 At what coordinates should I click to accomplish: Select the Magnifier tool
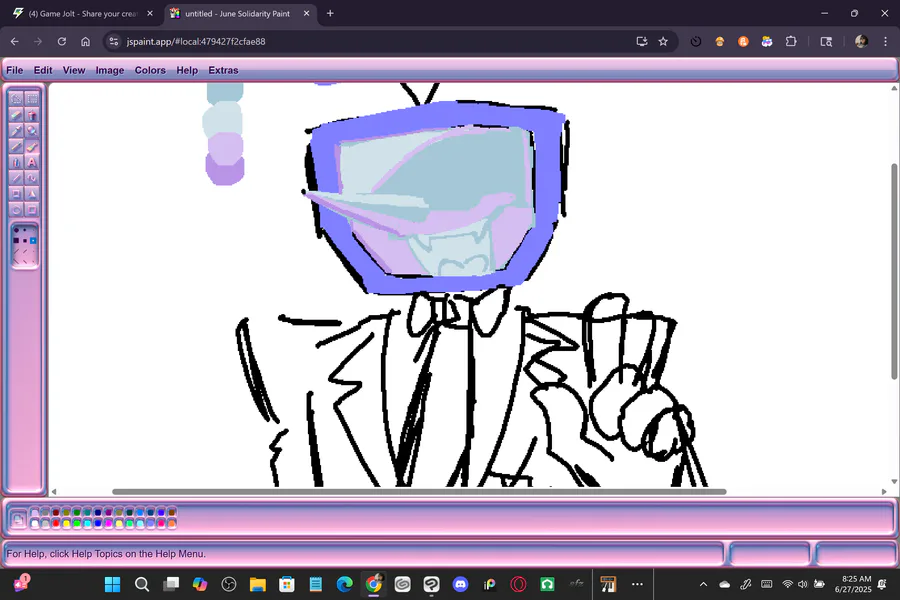tap(32, 131)
